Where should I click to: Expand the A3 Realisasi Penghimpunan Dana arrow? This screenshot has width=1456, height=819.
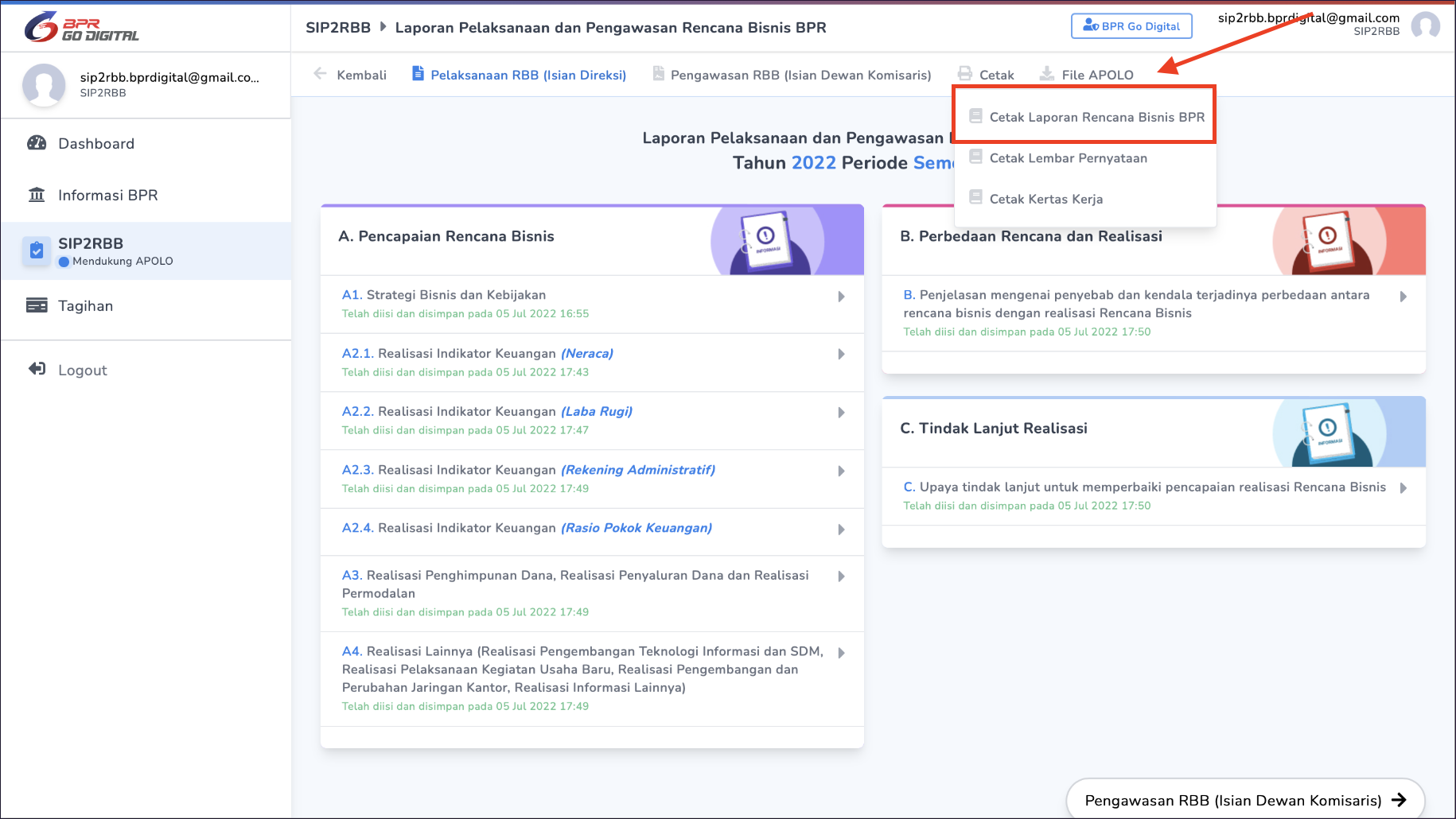(x=841, y=576)
